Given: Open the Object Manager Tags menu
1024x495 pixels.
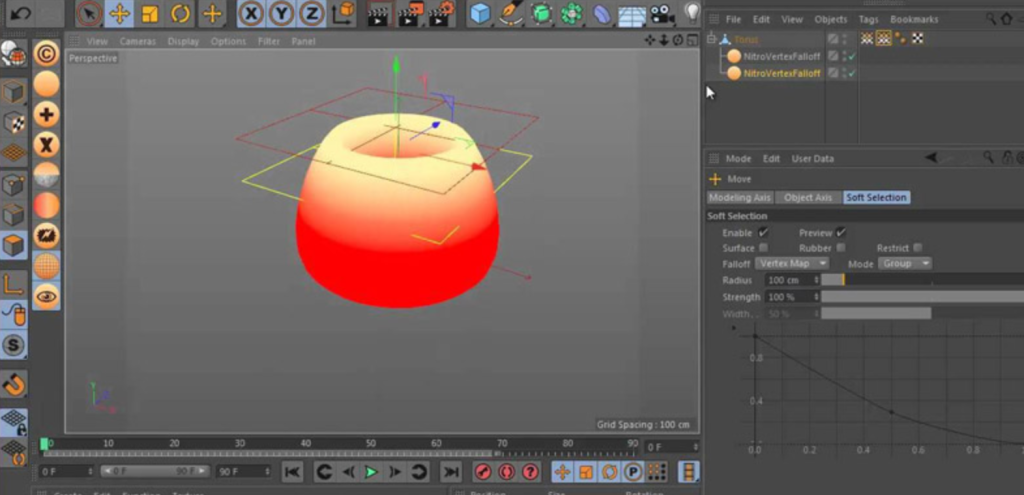Looking at the screenshot, I should click(x=868, y=20).
